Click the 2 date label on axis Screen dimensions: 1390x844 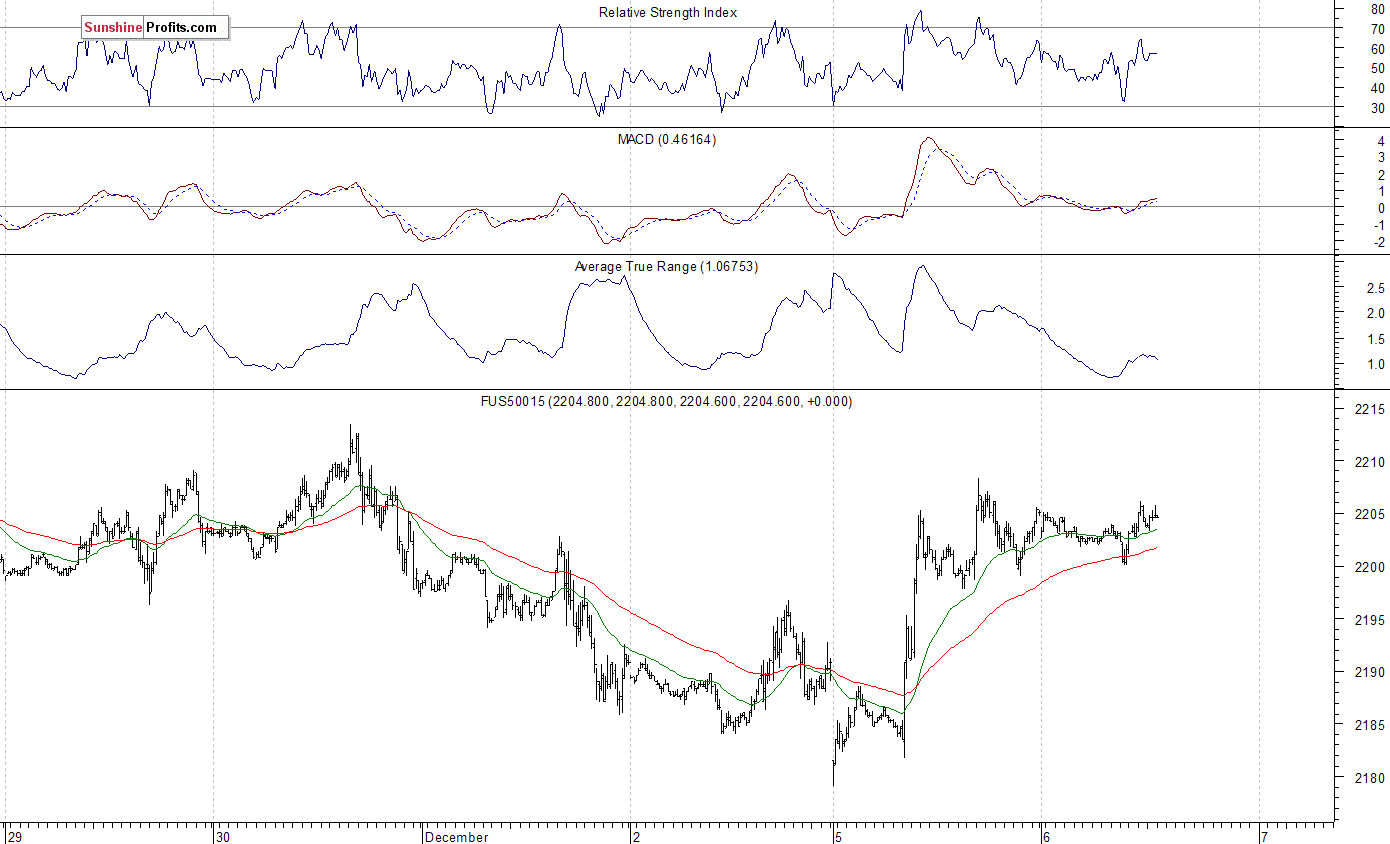636,836
